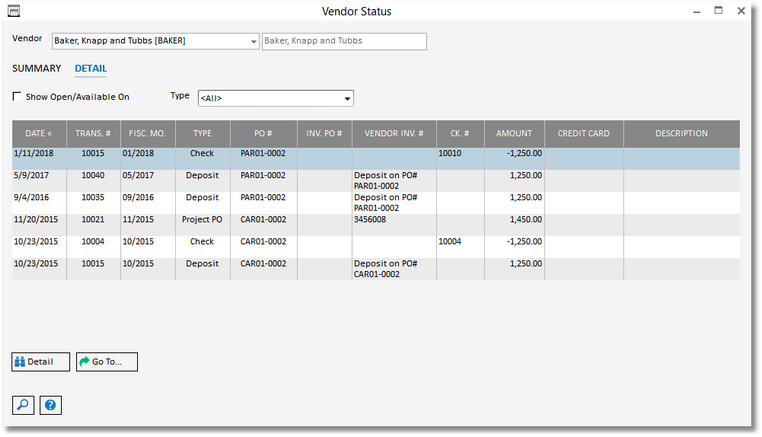Image resolution: width=762 pixels, height=437 pixels.
Task: Click the Project PO type cell
Action: [202, 220]
